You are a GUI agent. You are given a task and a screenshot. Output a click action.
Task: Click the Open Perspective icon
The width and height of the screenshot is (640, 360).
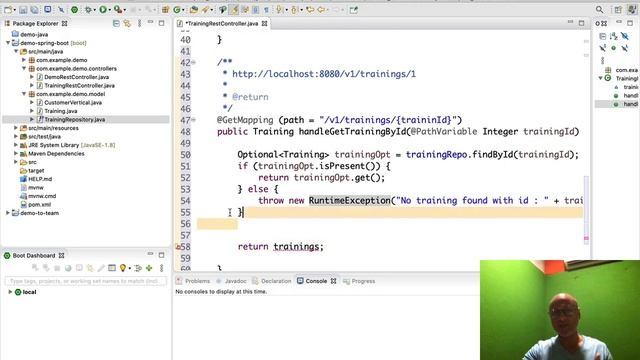point(618,9)
